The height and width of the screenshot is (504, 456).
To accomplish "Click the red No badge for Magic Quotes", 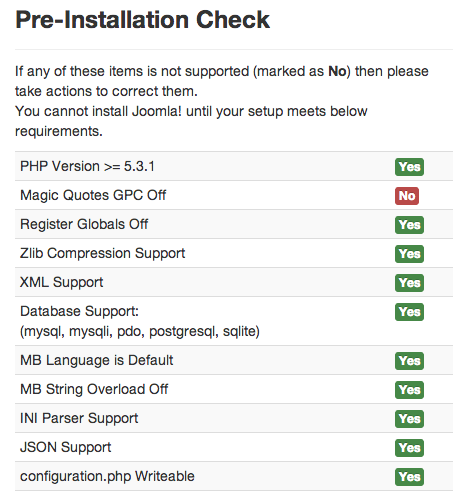I will [x=407, y=196].
